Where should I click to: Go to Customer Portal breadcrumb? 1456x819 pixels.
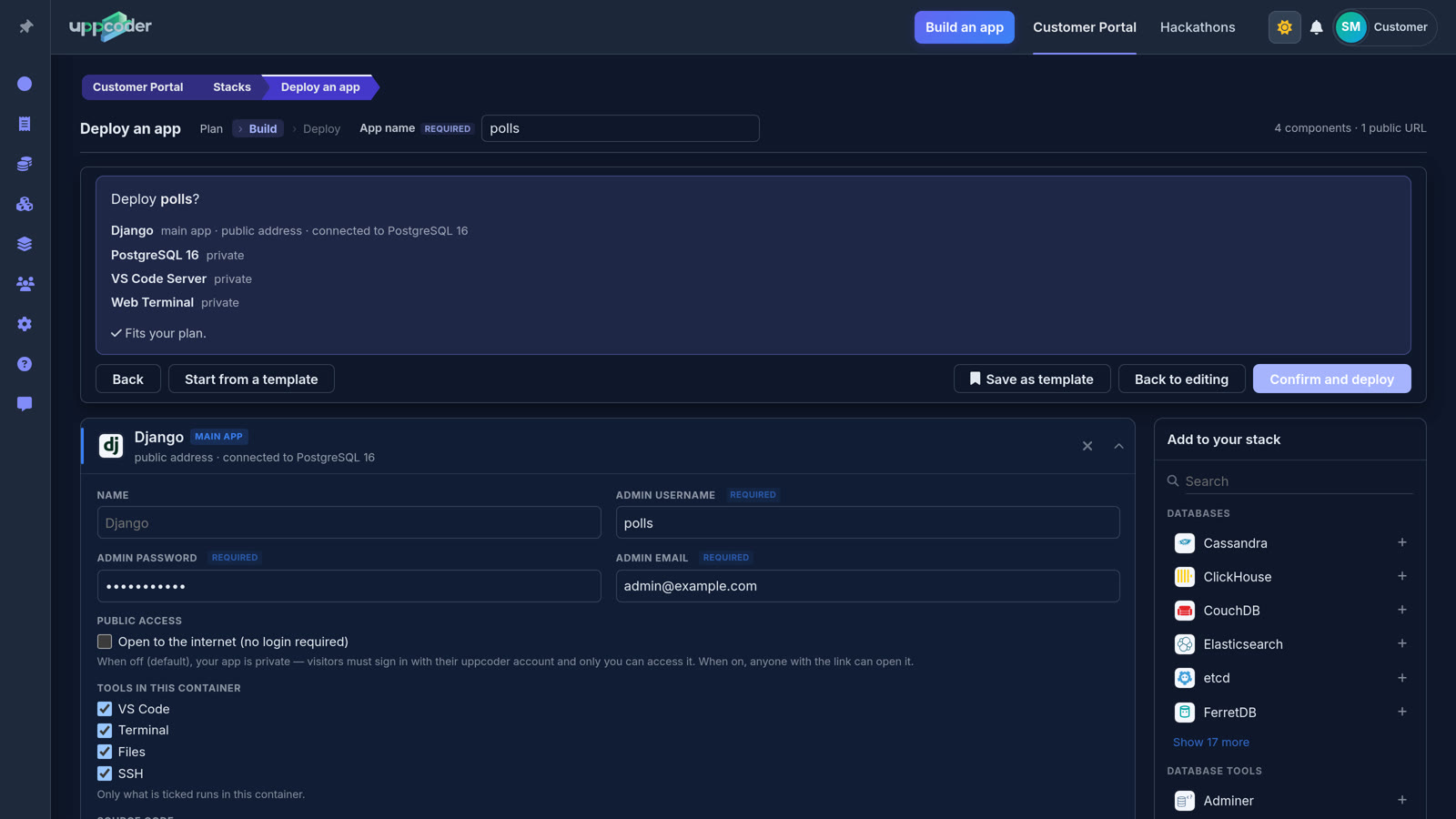[137, 87]
